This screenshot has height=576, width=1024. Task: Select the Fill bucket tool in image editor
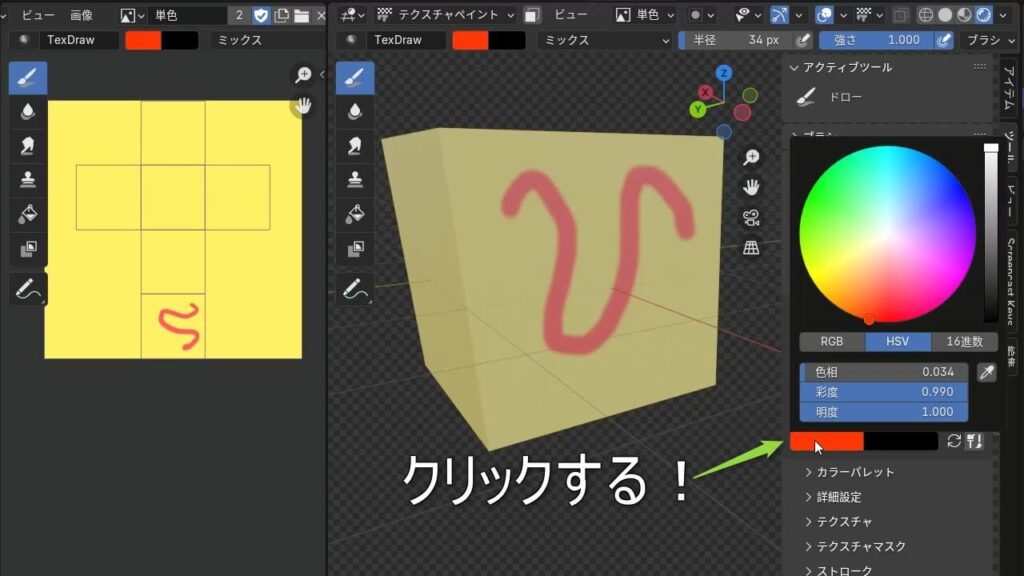27,214
